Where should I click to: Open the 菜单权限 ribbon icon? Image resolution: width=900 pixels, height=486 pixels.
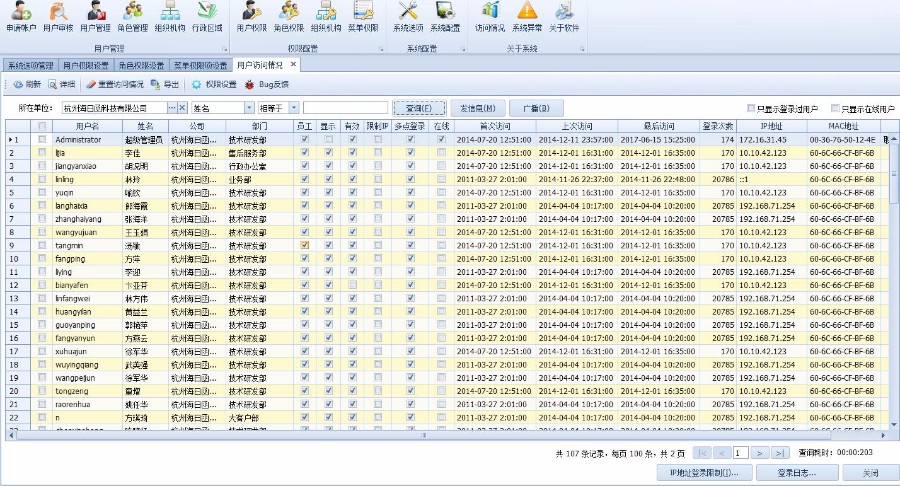363,17
